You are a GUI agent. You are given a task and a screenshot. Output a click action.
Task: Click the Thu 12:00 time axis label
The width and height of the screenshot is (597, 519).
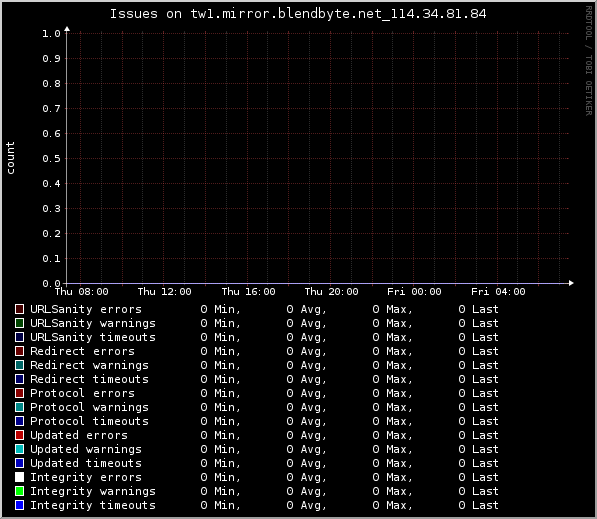tap(164, 292)
